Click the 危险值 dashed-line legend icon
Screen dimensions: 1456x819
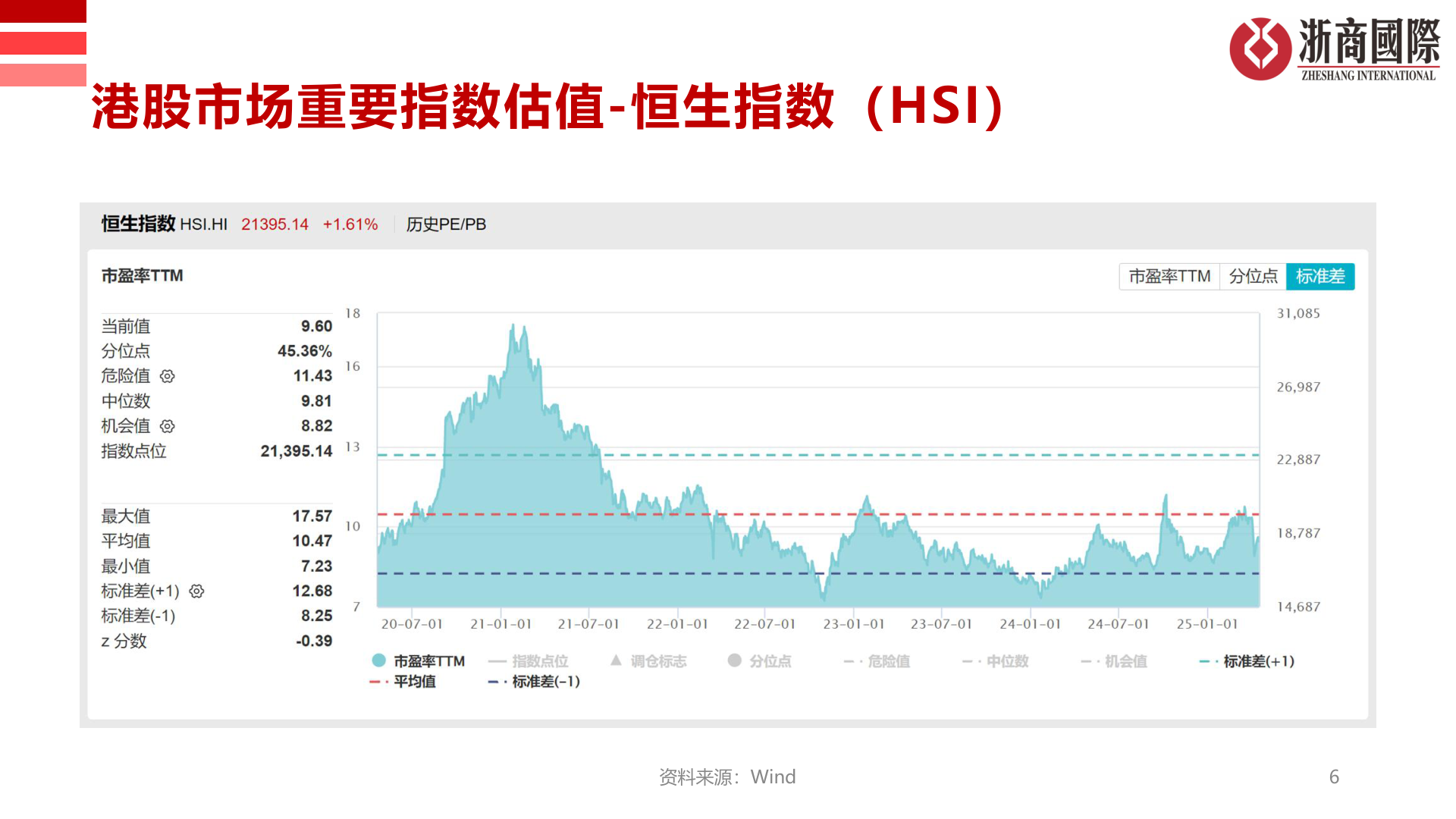[851, 661]
